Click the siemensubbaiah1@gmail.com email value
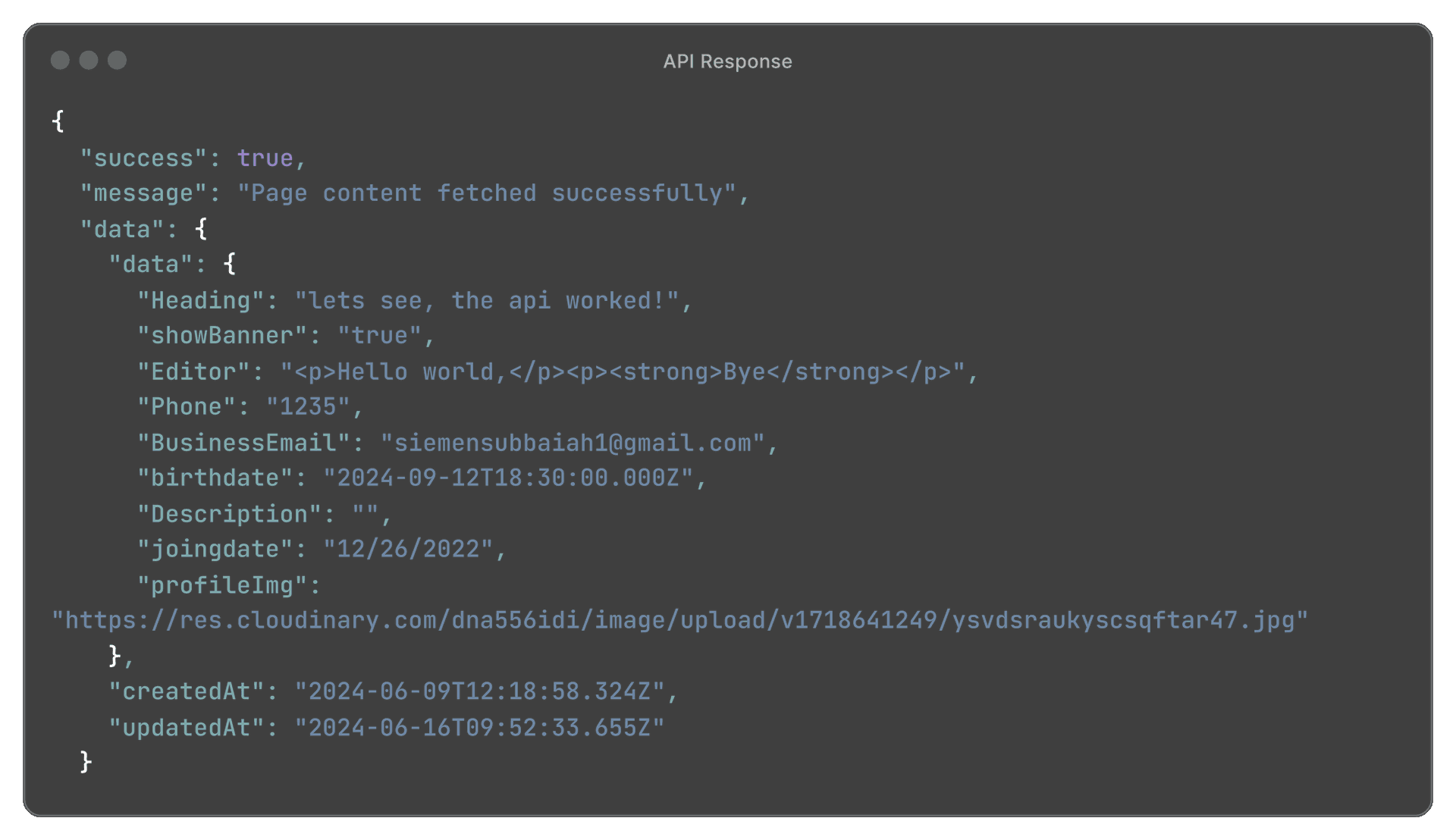Image resolution: width=1456 pixels, height=840 pixels. tap(572, 443)
